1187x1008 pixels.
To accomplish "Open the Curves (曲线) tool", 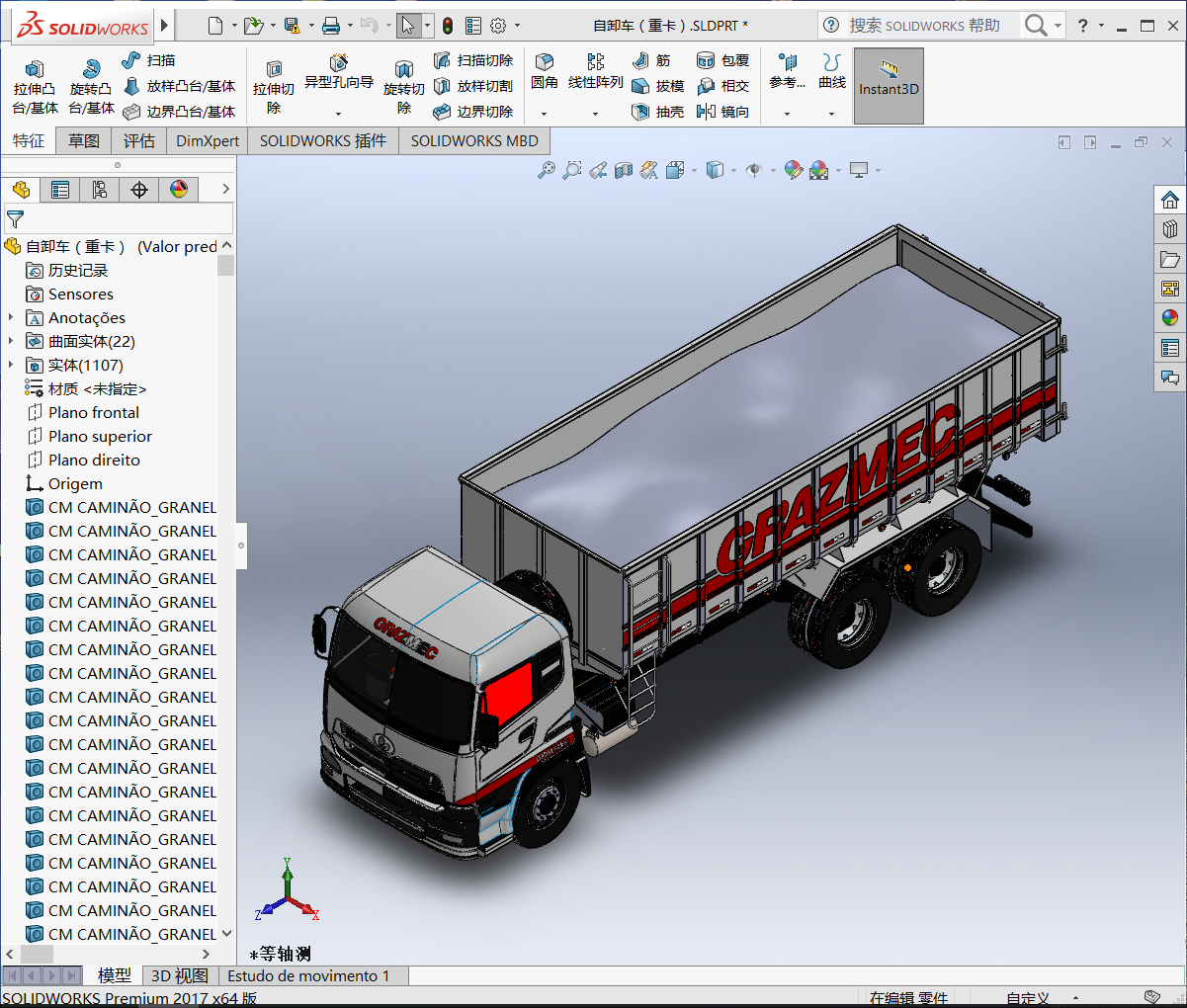I will [x=832, y=71].
